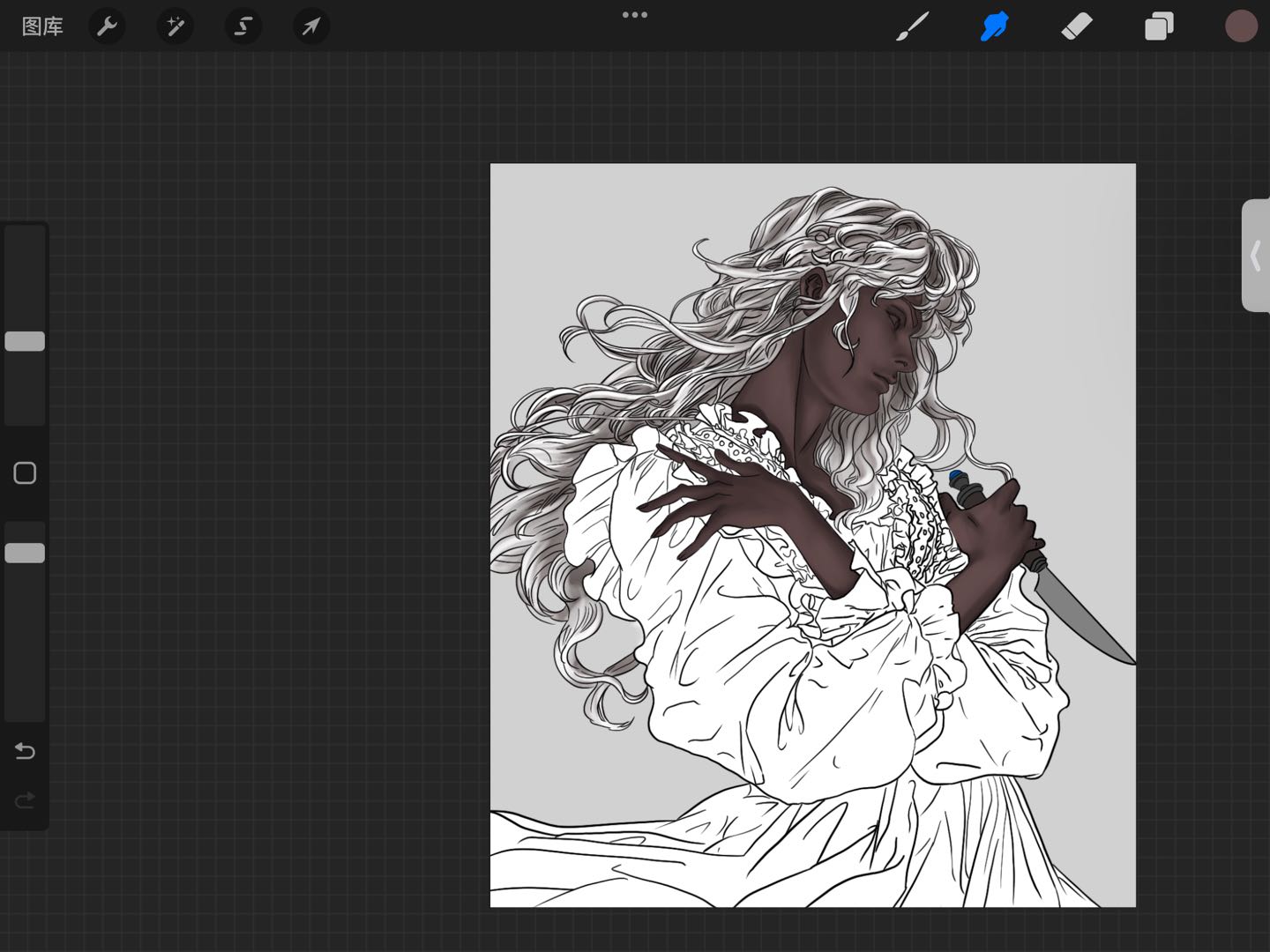This screenshot has height=952, width=1270.
Task: Activate the Transform arrow tool
Action: coord(310,26)
